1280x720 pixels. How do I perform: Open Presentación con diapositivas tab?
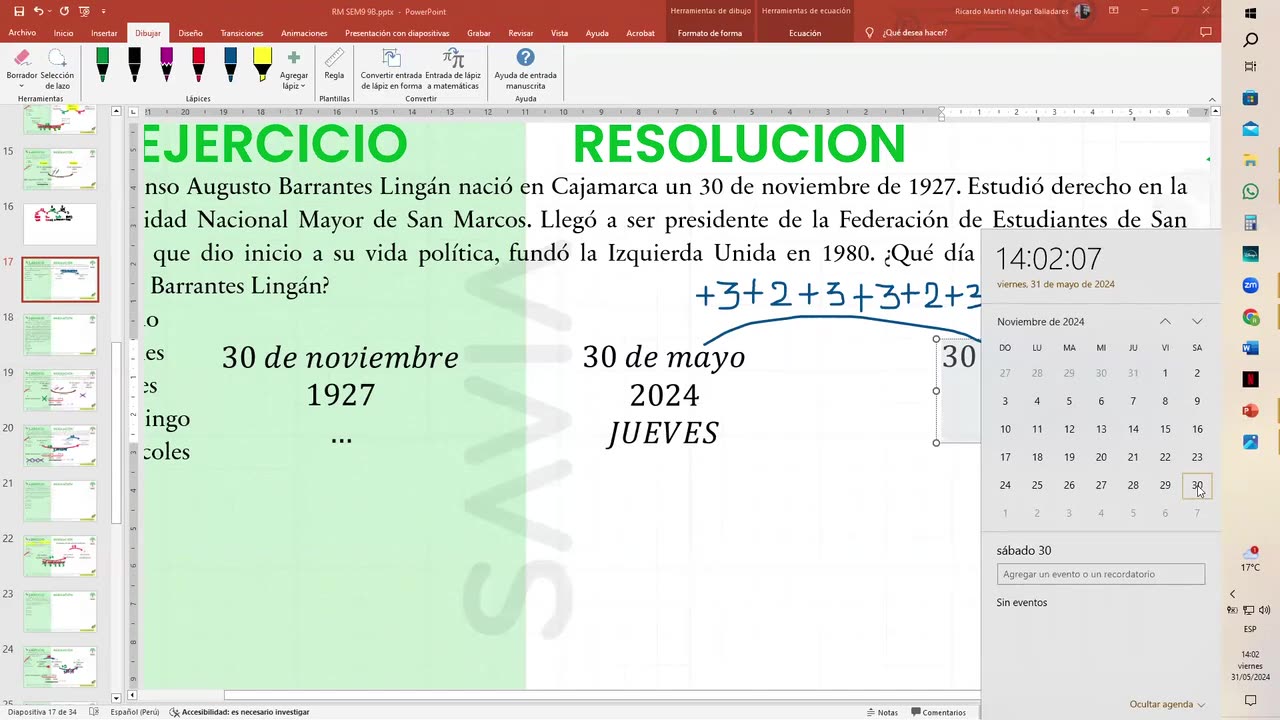[397, 33]
